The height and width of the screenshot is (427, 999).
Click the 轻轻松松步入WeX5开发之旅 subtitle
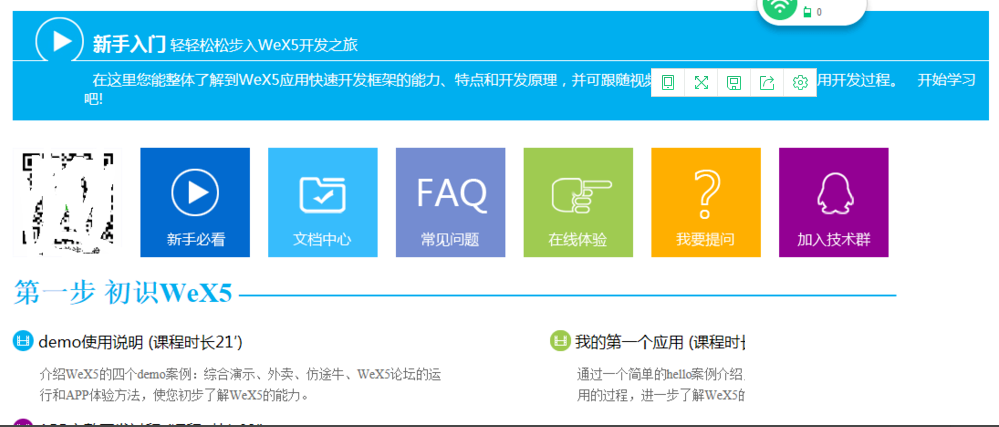pos(264,45)
